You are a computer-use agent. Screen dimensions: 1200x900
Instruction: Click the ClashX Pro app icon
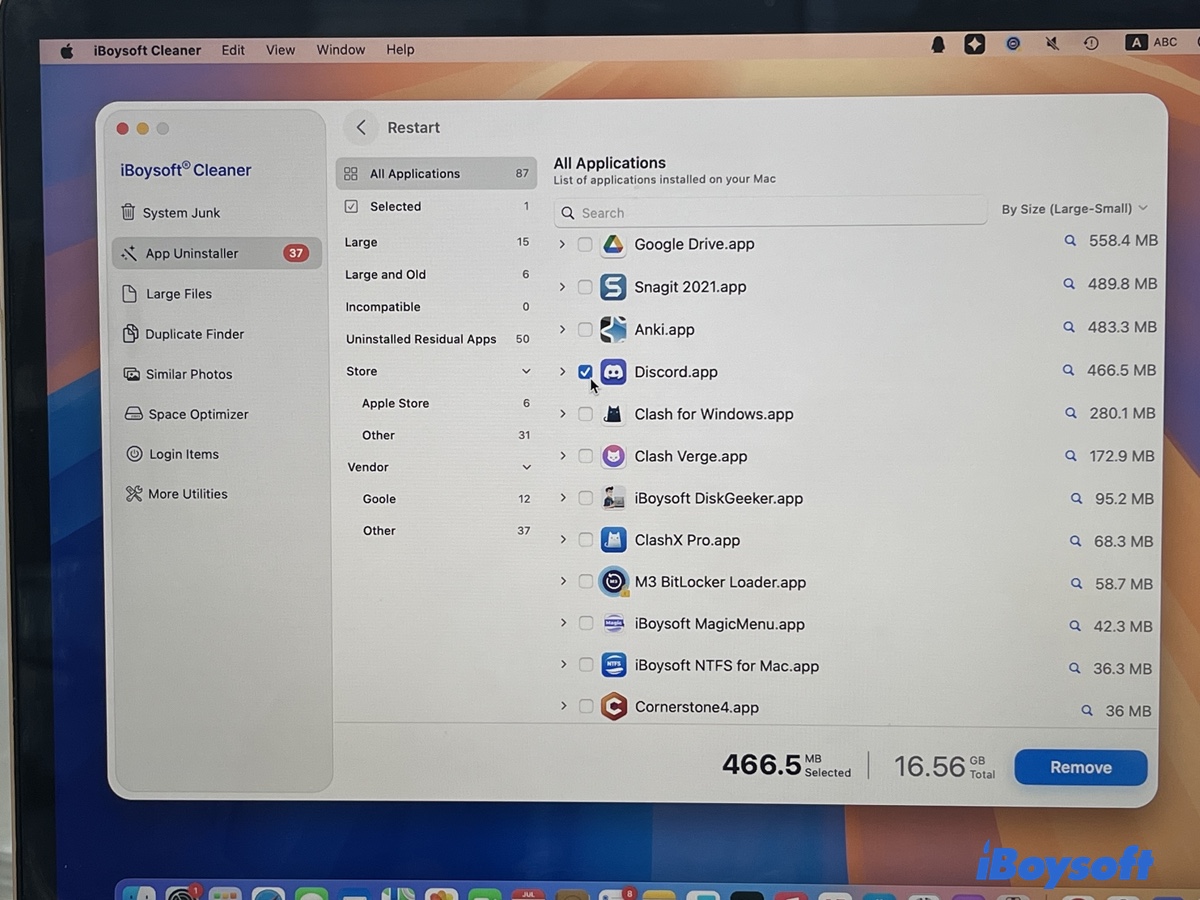613,540
